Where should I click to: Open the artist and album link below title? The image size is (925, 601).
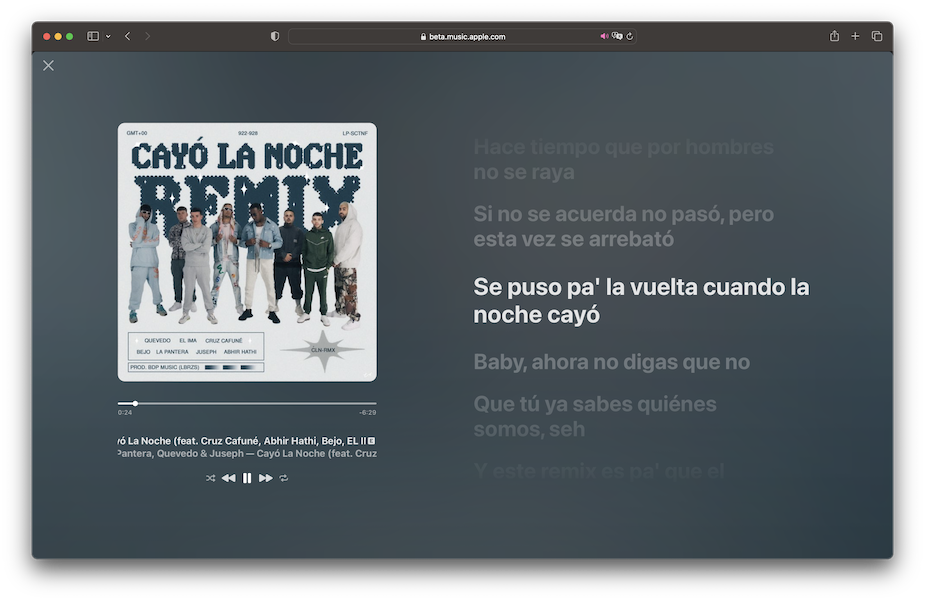click(247, 454)
